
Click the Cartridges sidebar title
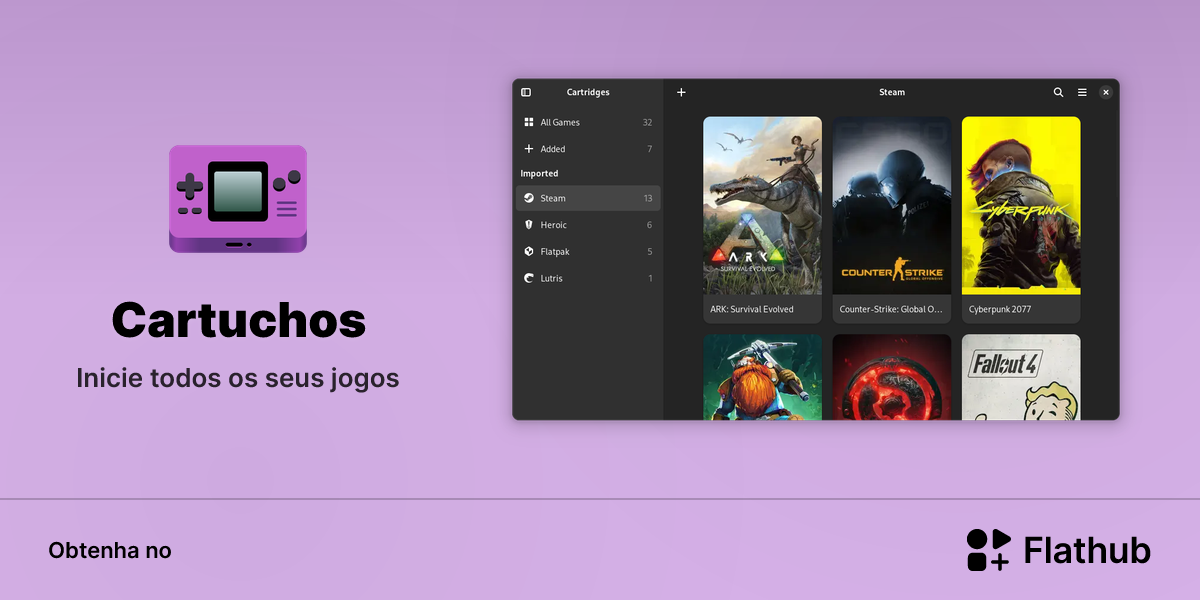(x=588, y=92)
